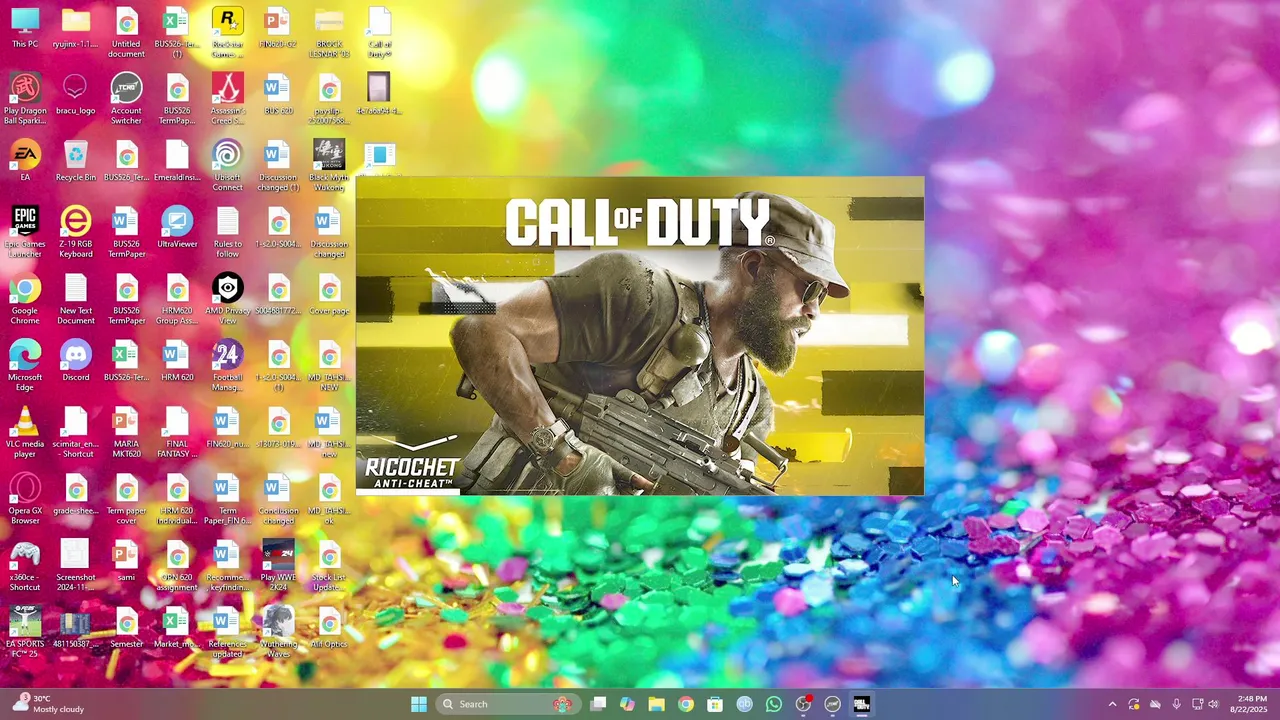Launch the Opera GX Browser shortcut
Image resolution: width=1280 pixels, height=720 pixels.
pyautogui.click(x=25, y=500)
